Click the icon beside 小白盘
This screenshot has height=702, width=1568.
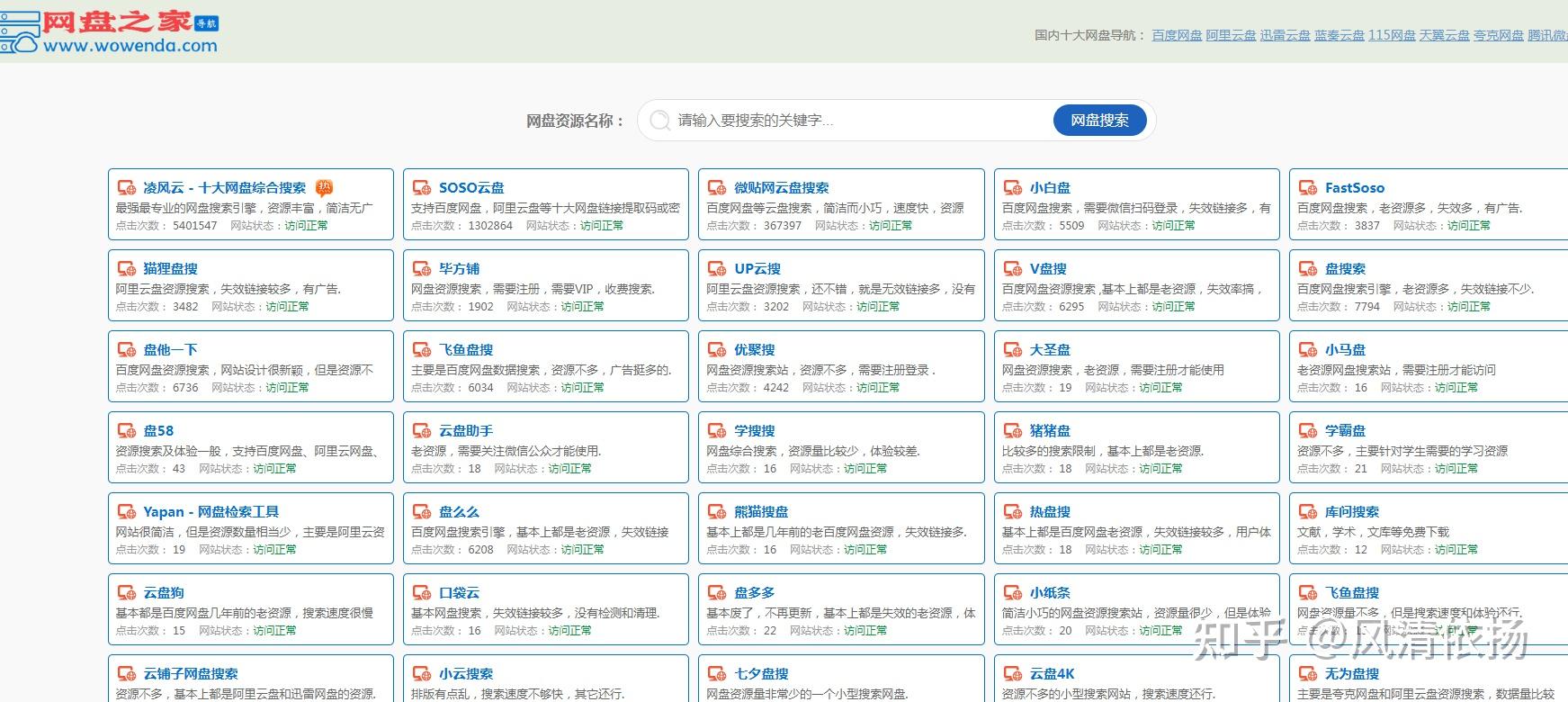[x=1013, y=188]
